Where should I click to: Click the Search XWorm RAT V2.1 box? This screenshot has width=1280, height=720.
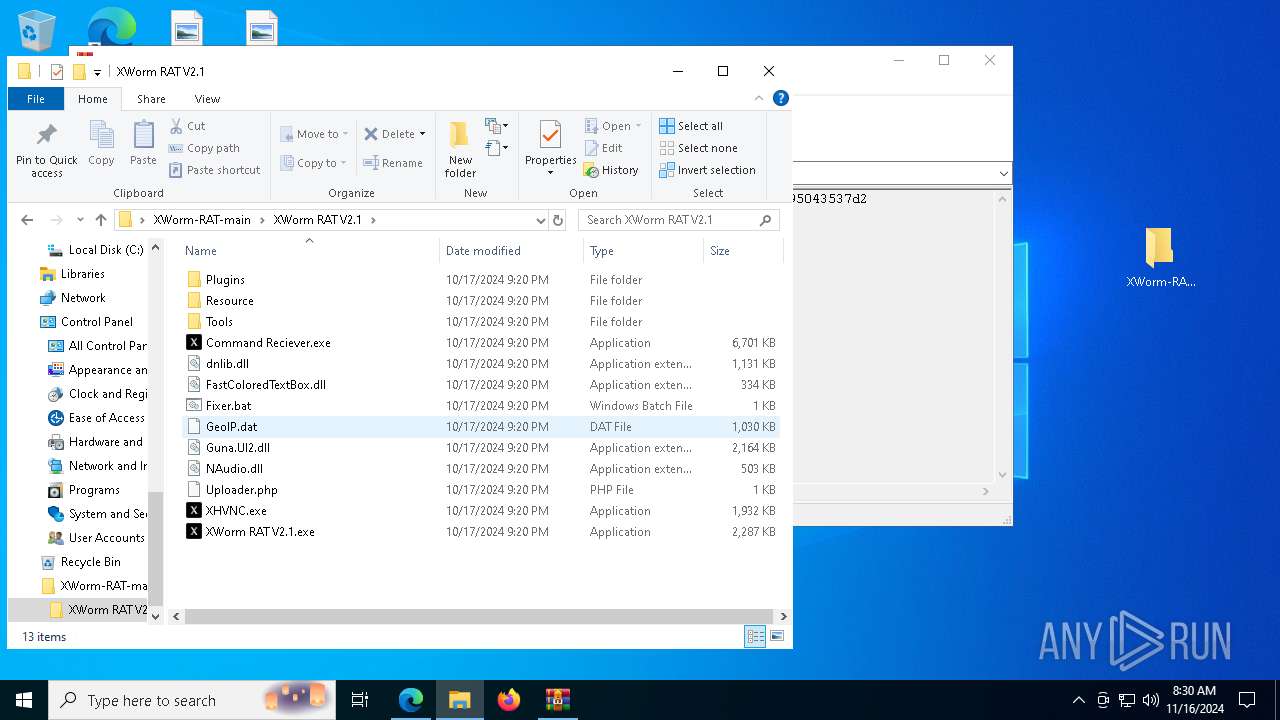point(678,220)
